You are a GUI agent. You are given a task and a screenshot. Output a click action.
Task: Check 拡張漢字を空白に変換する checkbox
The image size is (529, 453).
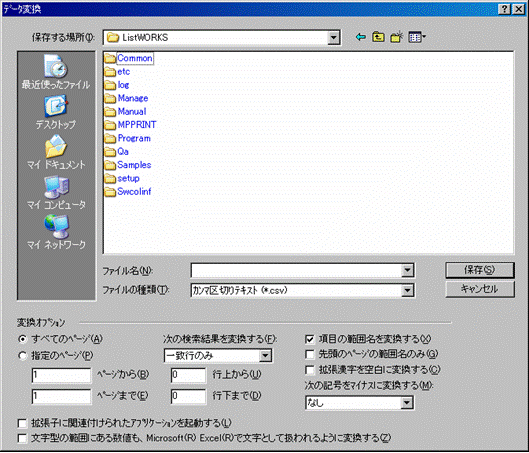click(309, 370)
